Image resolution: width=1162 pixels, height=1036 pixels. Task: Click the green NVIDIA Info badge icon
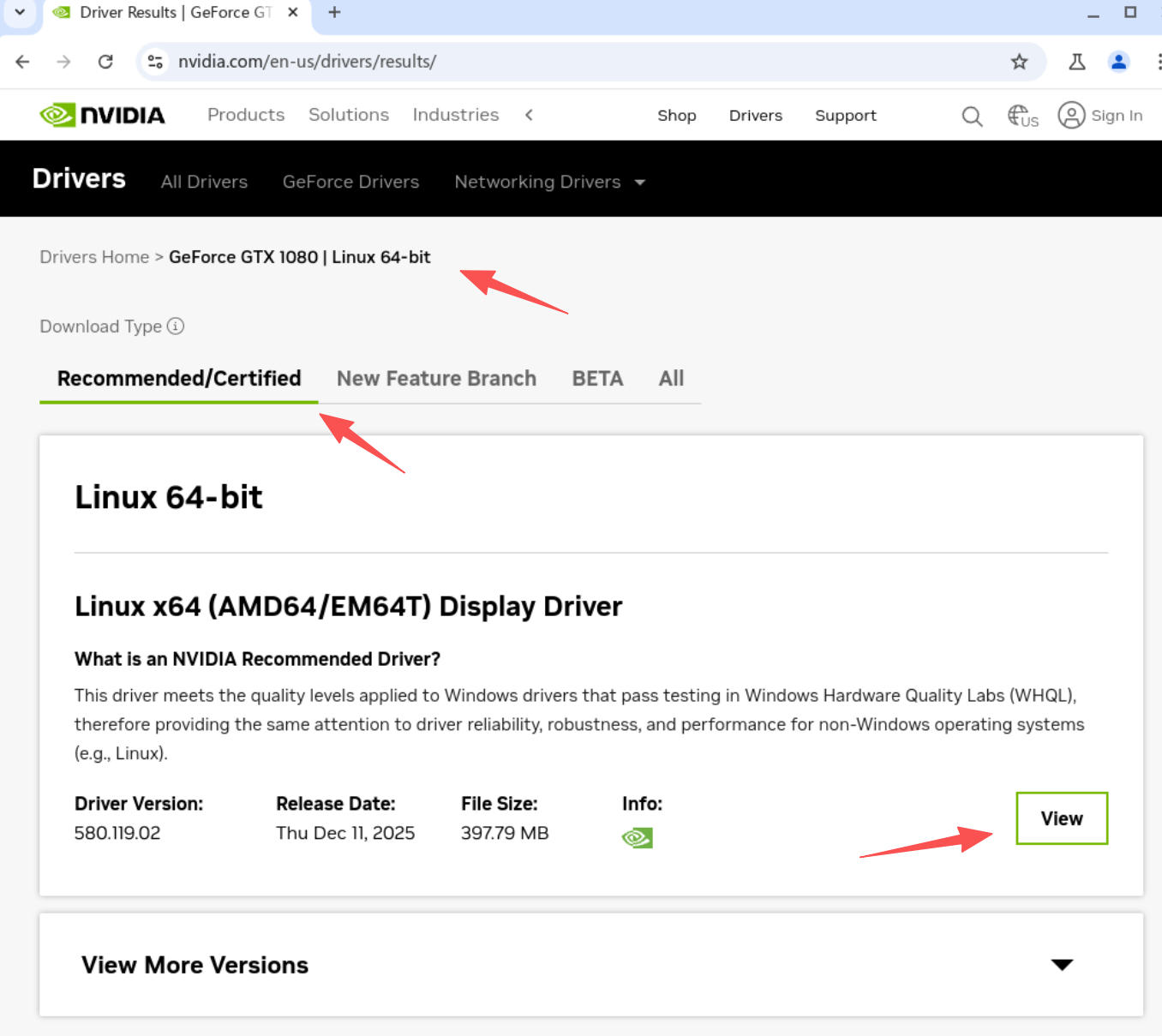[x=637, y=837]
